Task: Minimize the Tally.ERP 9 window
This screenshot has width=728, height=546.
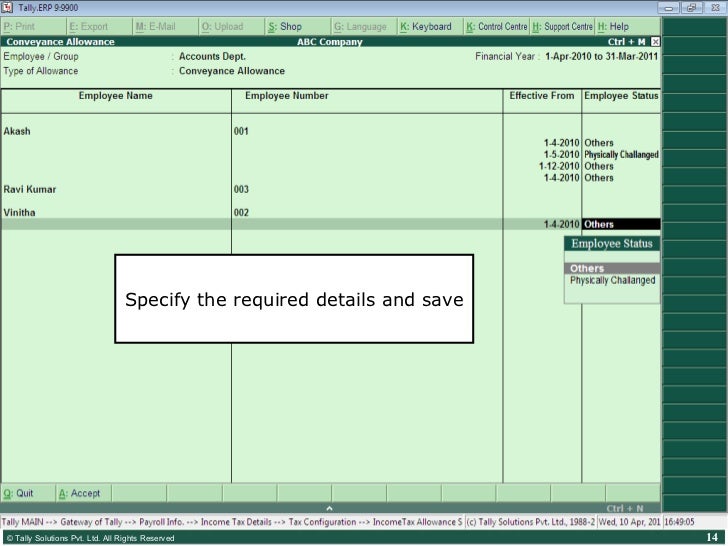Action: (x=669, y=8)
